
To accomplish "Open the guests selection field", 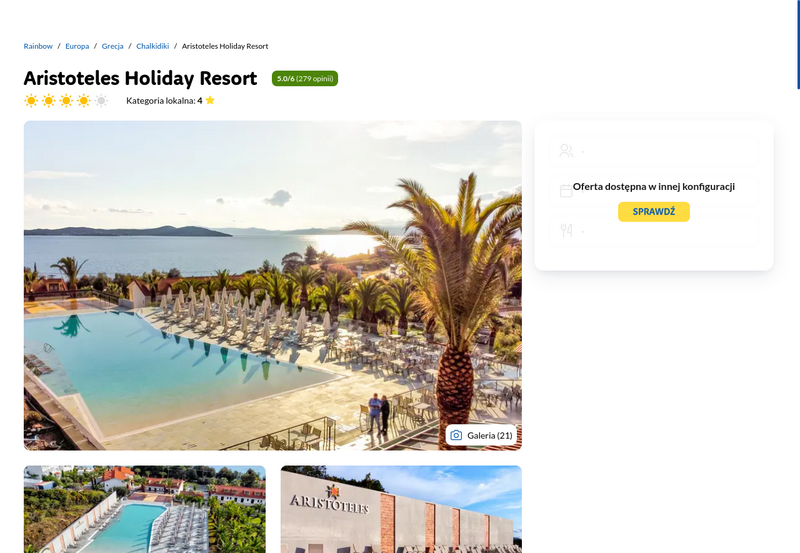I will 654,150.
